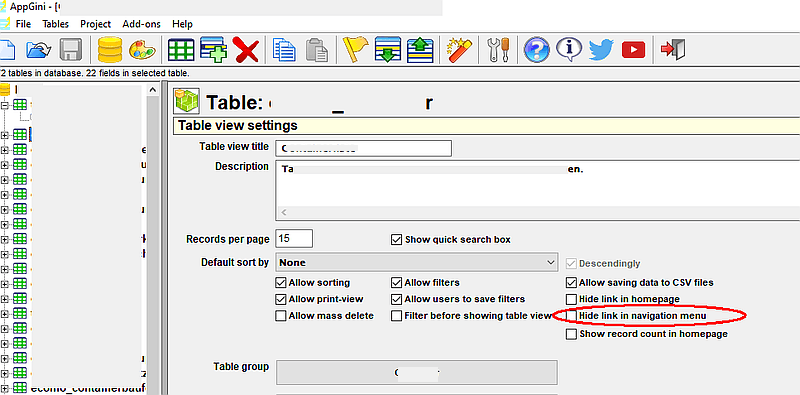The width and height of the screenshot is (800, 395).
Task: Click the green cube table icon beside title
Action: coord(186,101)
